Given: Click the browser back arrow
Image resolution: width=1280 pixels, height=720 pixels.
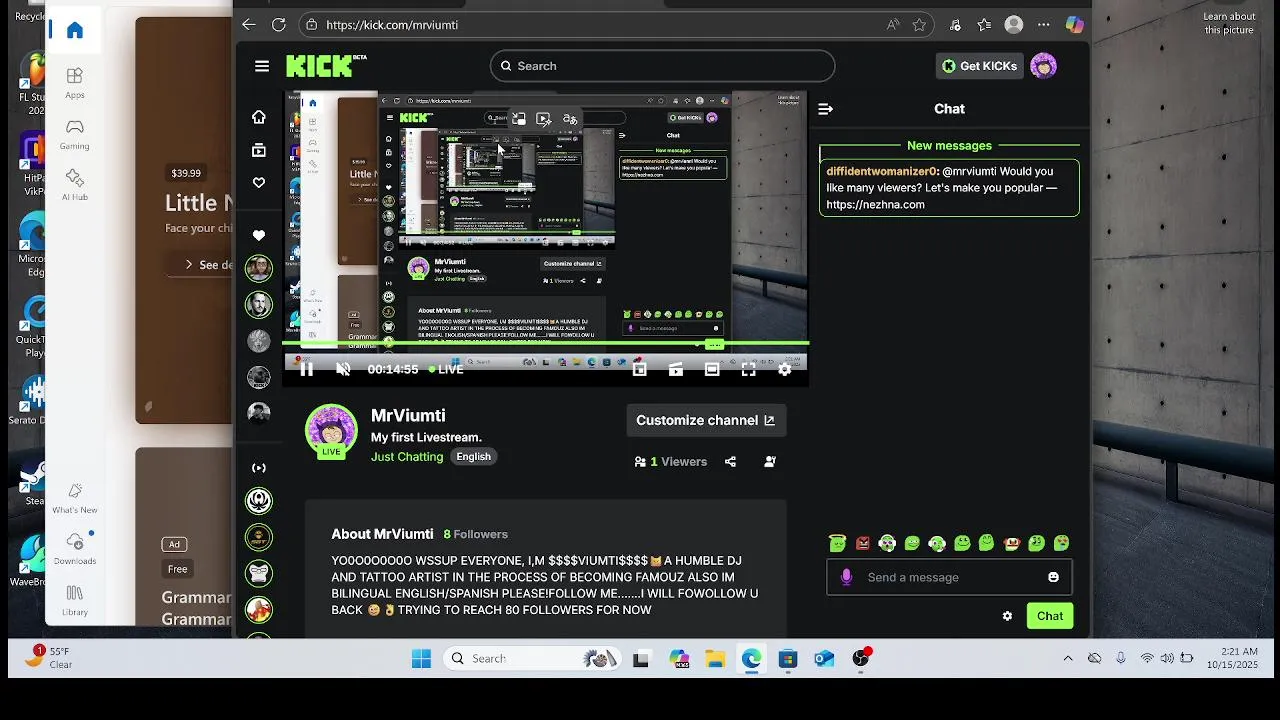Looking at the screenshot, I should [x=248, y=25].
